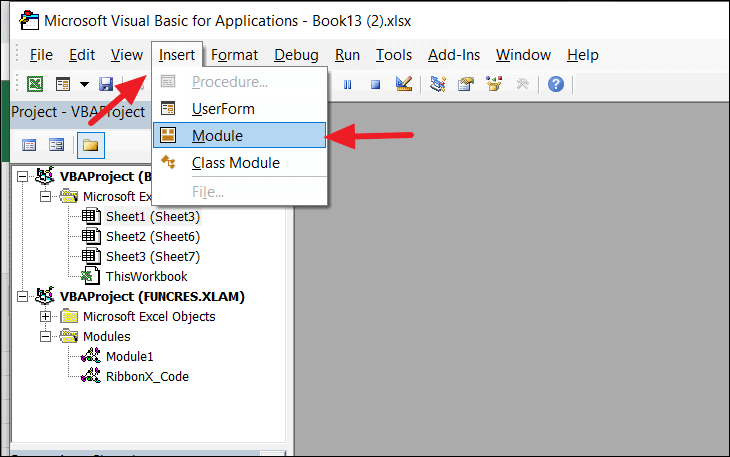Click the Save toolbar icon
The width and height of the screenshot is (730, 457).
coord(106,84)
